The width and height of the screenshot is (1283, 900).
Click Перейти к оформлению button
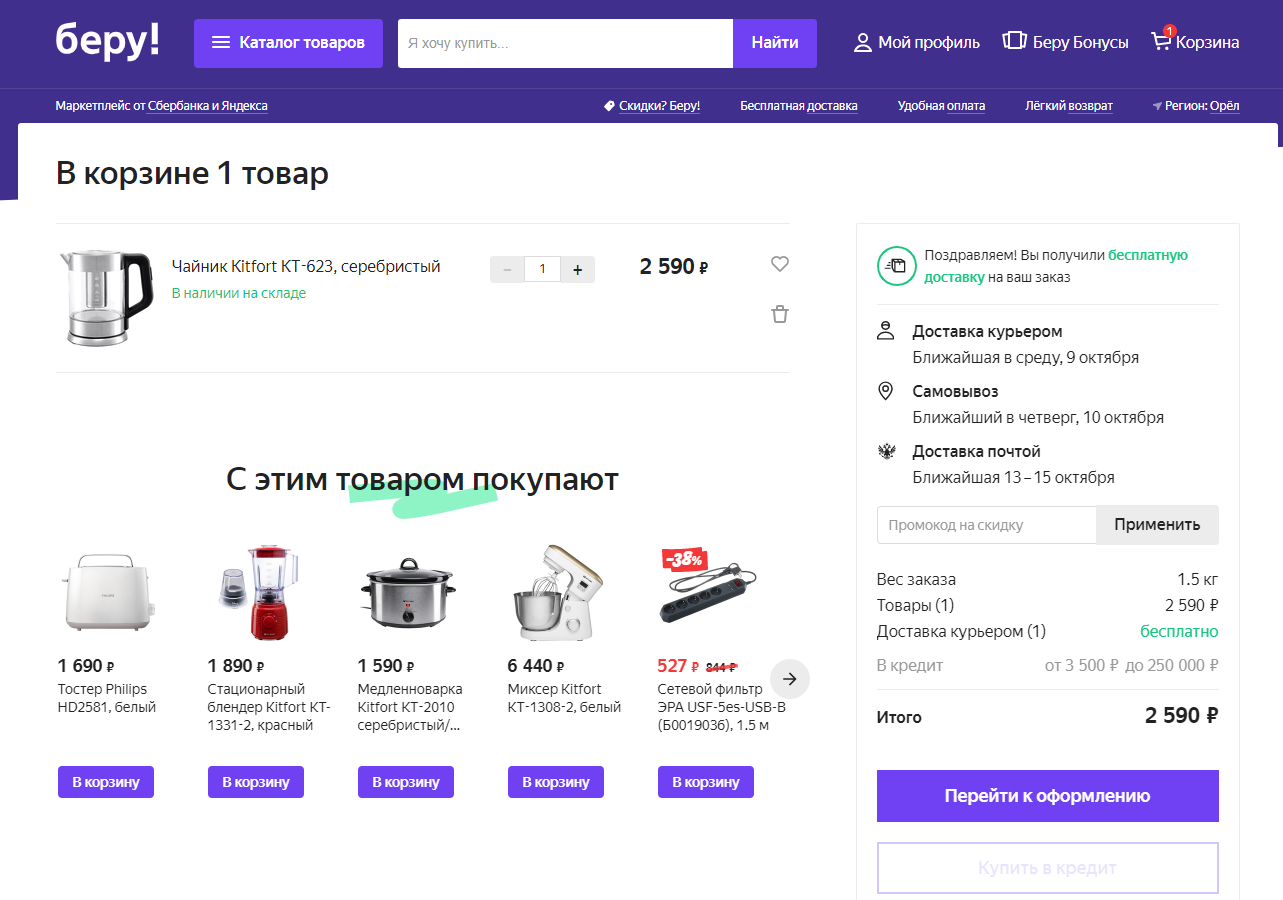[x=1047, y=796]
